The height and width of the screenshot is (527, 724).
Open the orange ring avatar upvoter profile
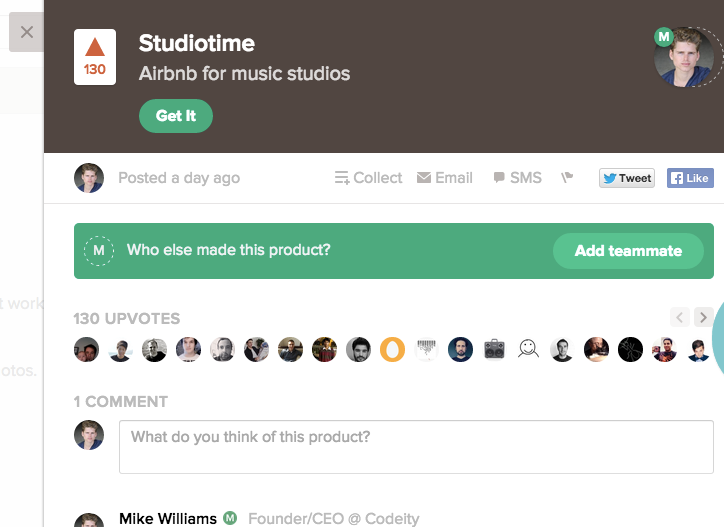[x=392, y=349]
